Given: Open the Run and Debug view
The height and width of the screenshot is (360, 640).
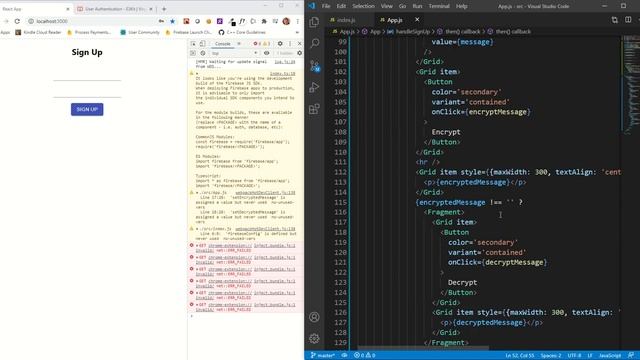Looking at the screenshot, I should 314,87.
